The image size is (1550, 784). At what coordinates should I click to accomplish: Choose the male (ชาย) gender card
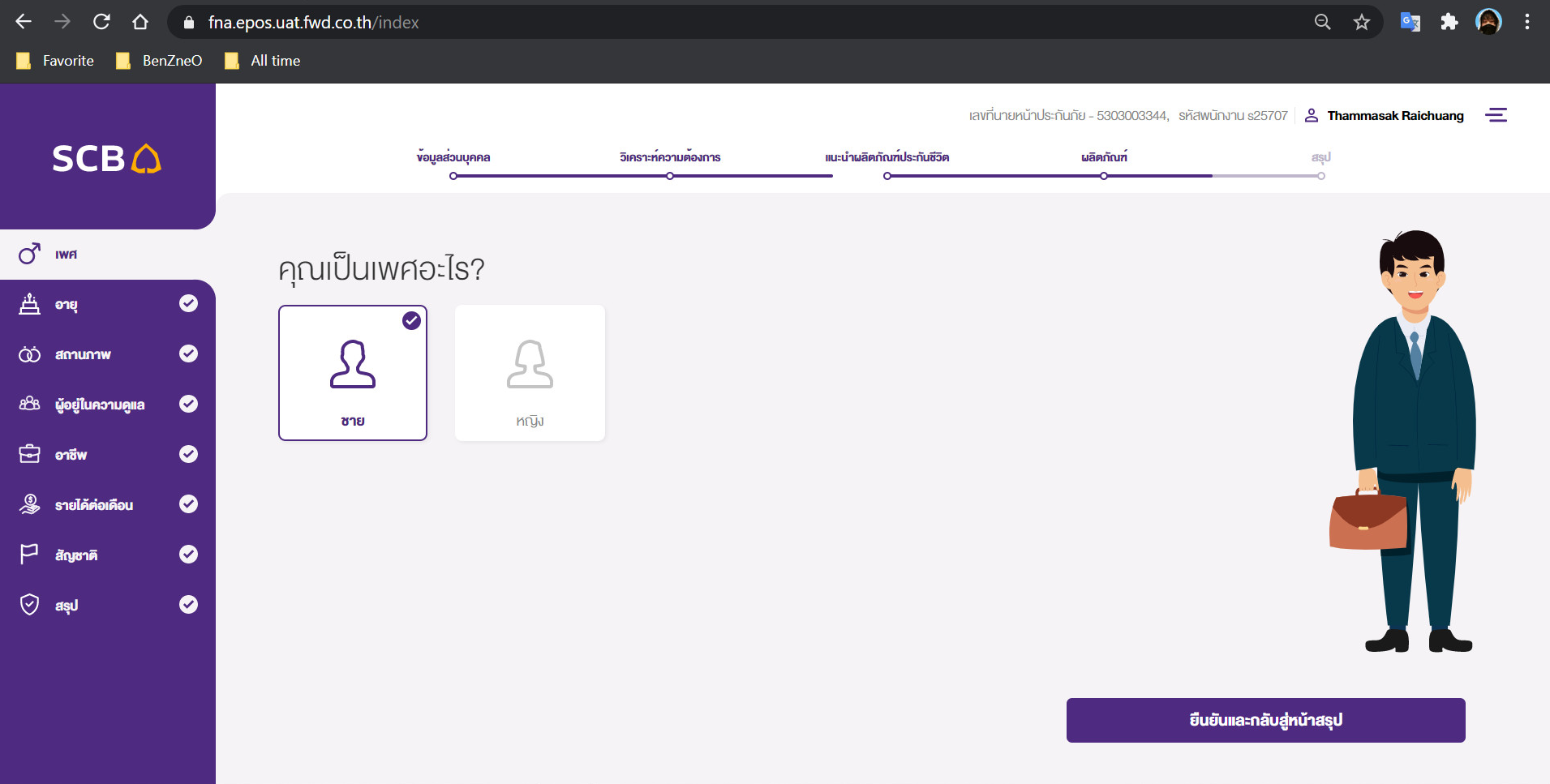click(353, 373)
